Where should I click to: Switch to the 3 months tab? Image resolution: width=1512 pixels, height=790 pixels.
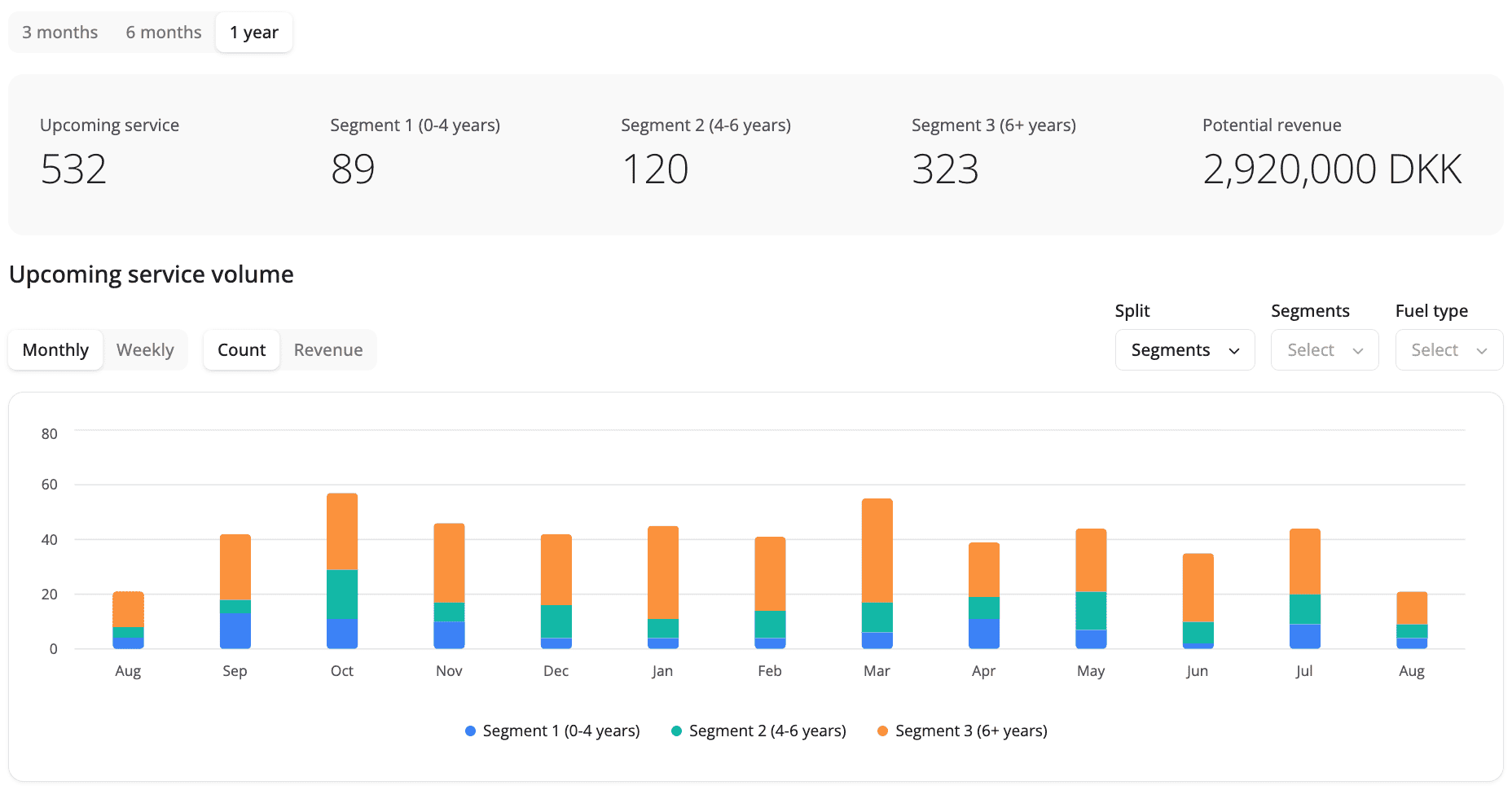pyautogui.click(x=60, y=33)
